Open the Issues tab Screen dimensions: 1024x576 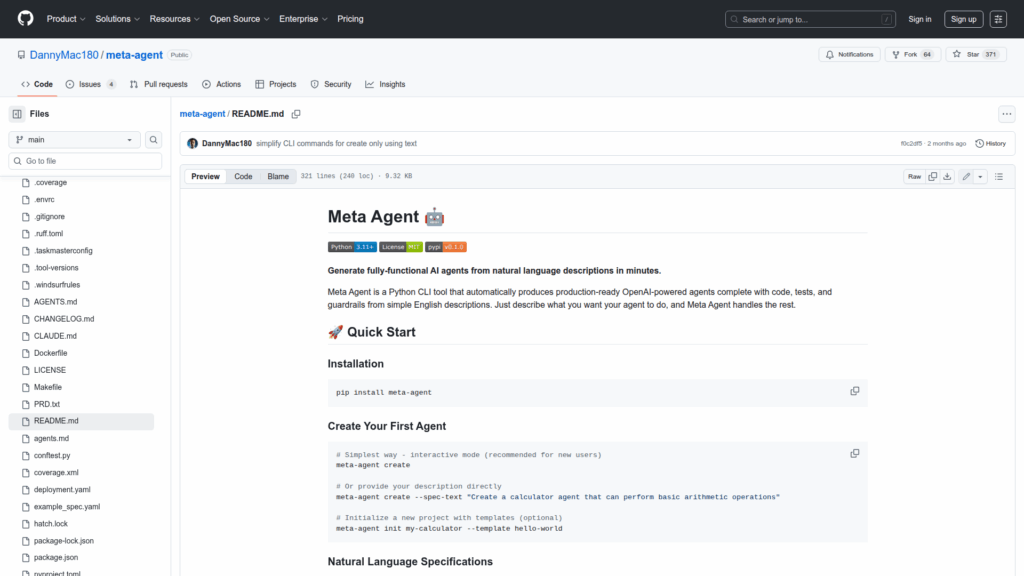pyautogui.click(x=90, y=84)
